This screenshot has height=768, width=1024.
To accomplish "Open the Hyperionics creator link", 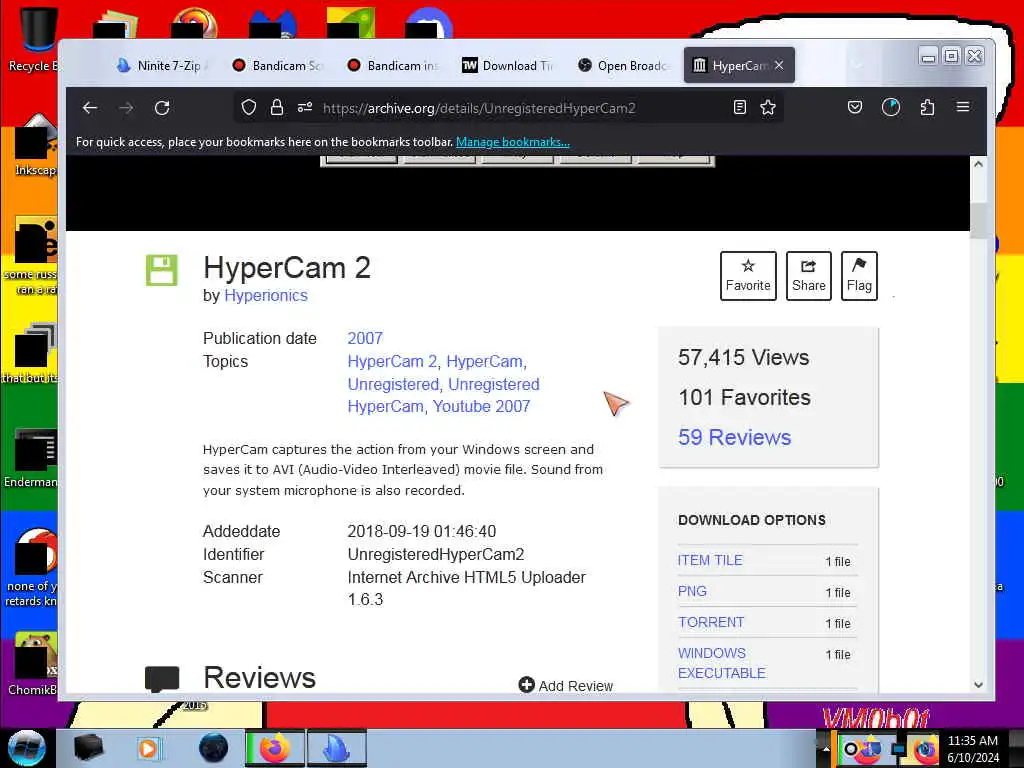I will [x=266, y=295].
